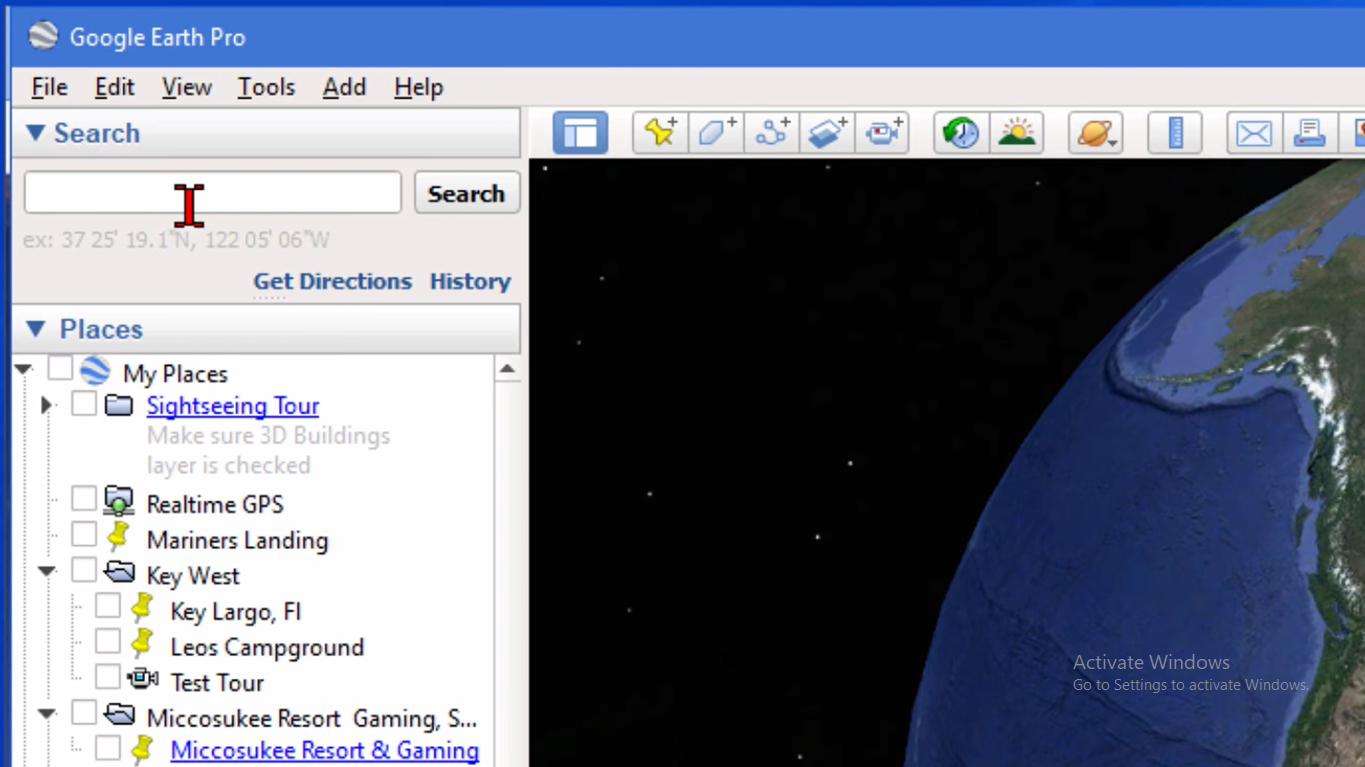1365x767 pixels.
Task: Select the Add Path tool
Action: click(x=772, y=131)
